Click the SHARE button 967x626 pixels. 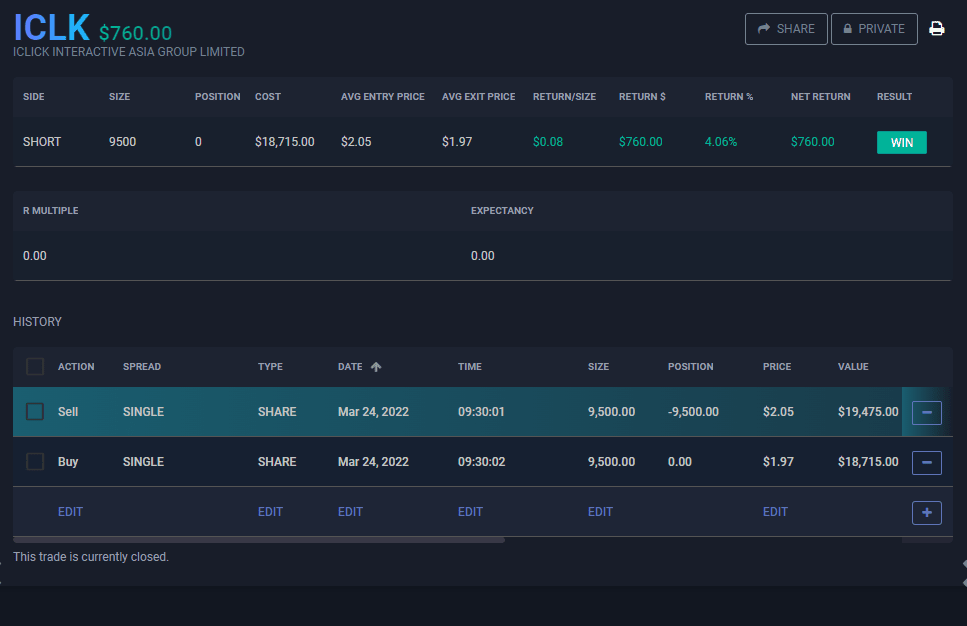click(x=786, y=29)
